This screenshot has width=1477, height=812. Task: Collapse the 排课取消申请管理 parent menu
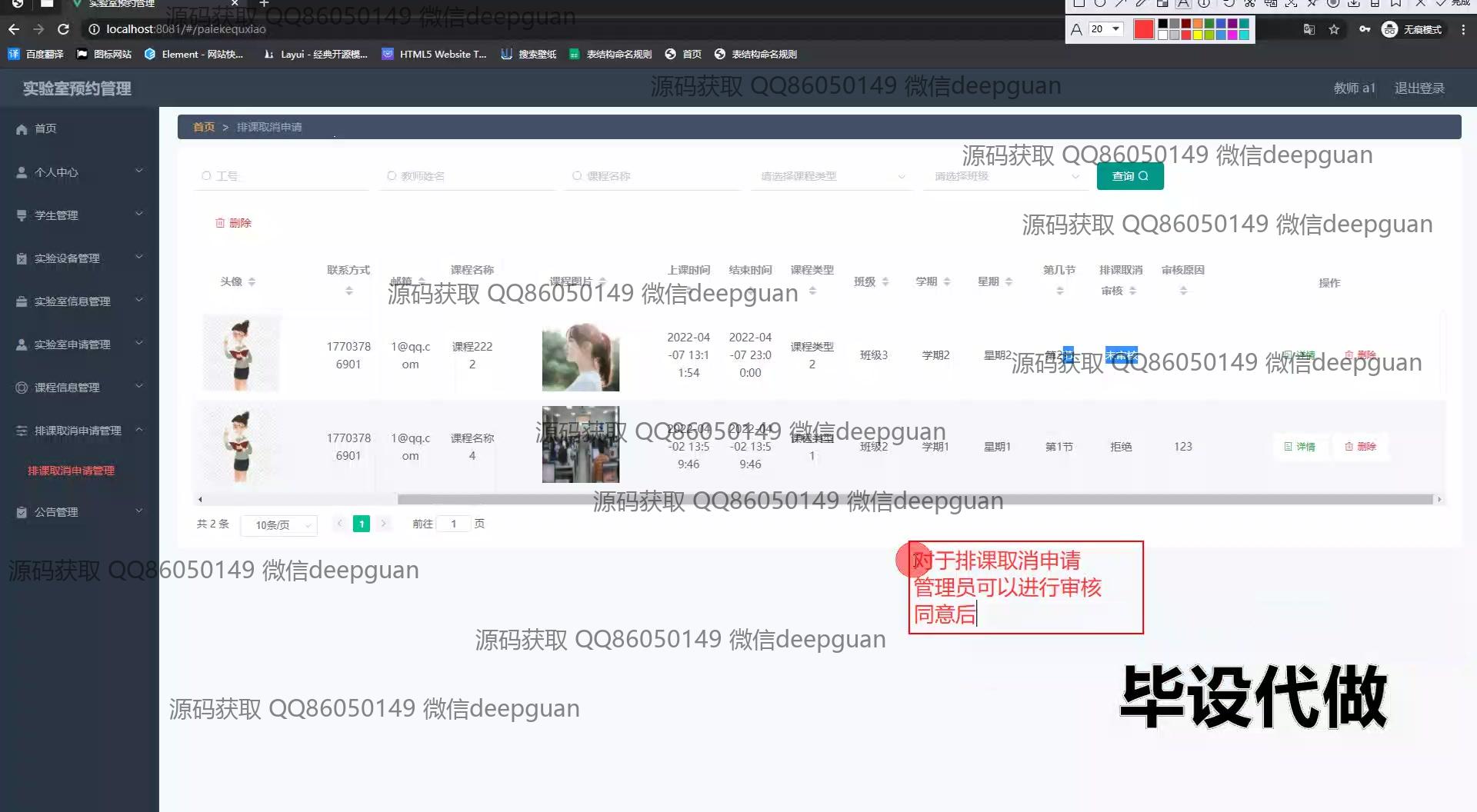(x=79, y=430)
